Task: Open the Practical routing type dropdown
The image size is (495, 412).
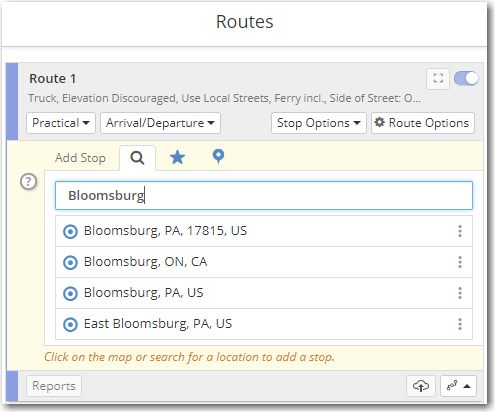Action: coord(61,123)
